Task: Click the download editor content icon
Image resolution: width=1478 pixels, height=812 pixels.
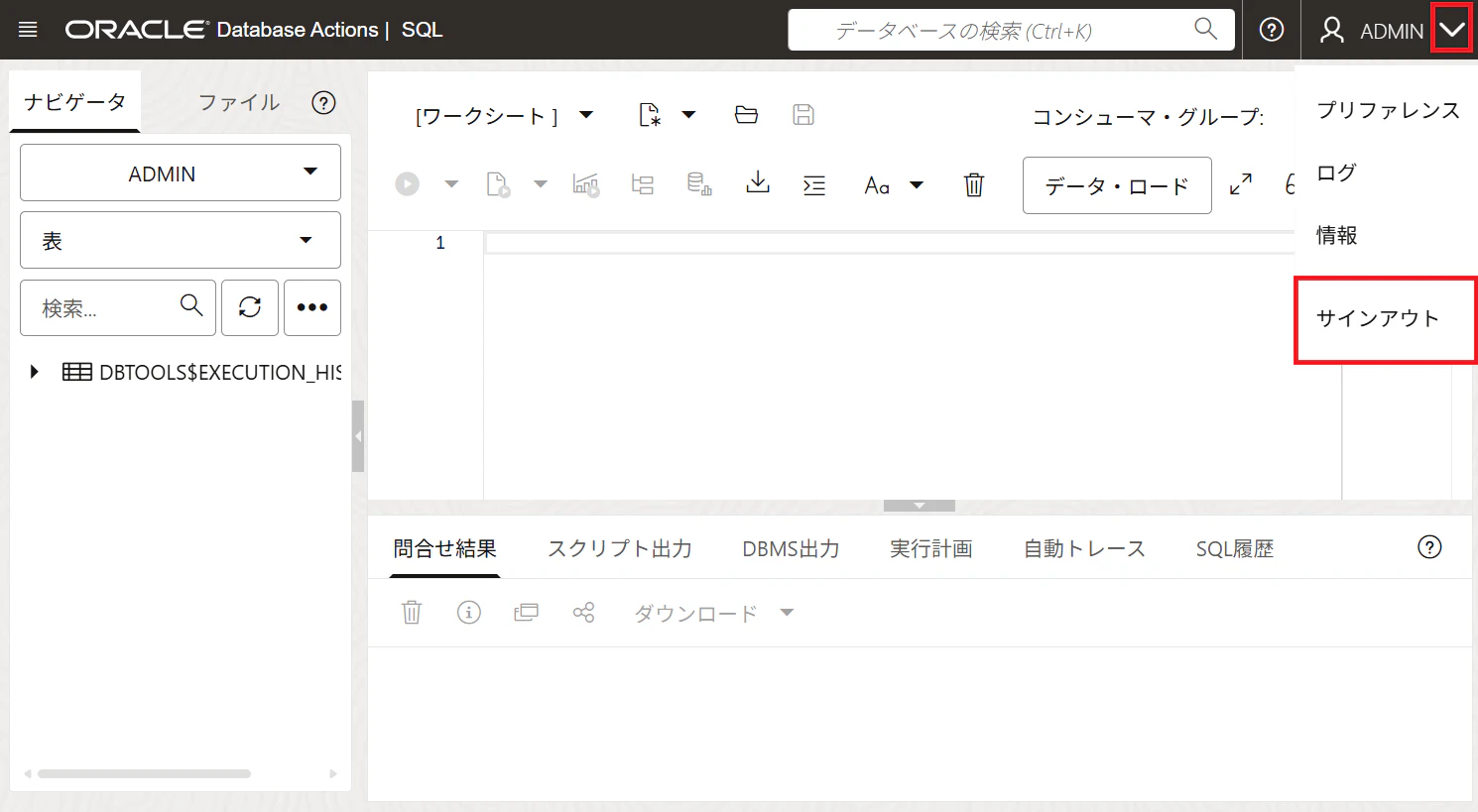Action: coord(758,182)
